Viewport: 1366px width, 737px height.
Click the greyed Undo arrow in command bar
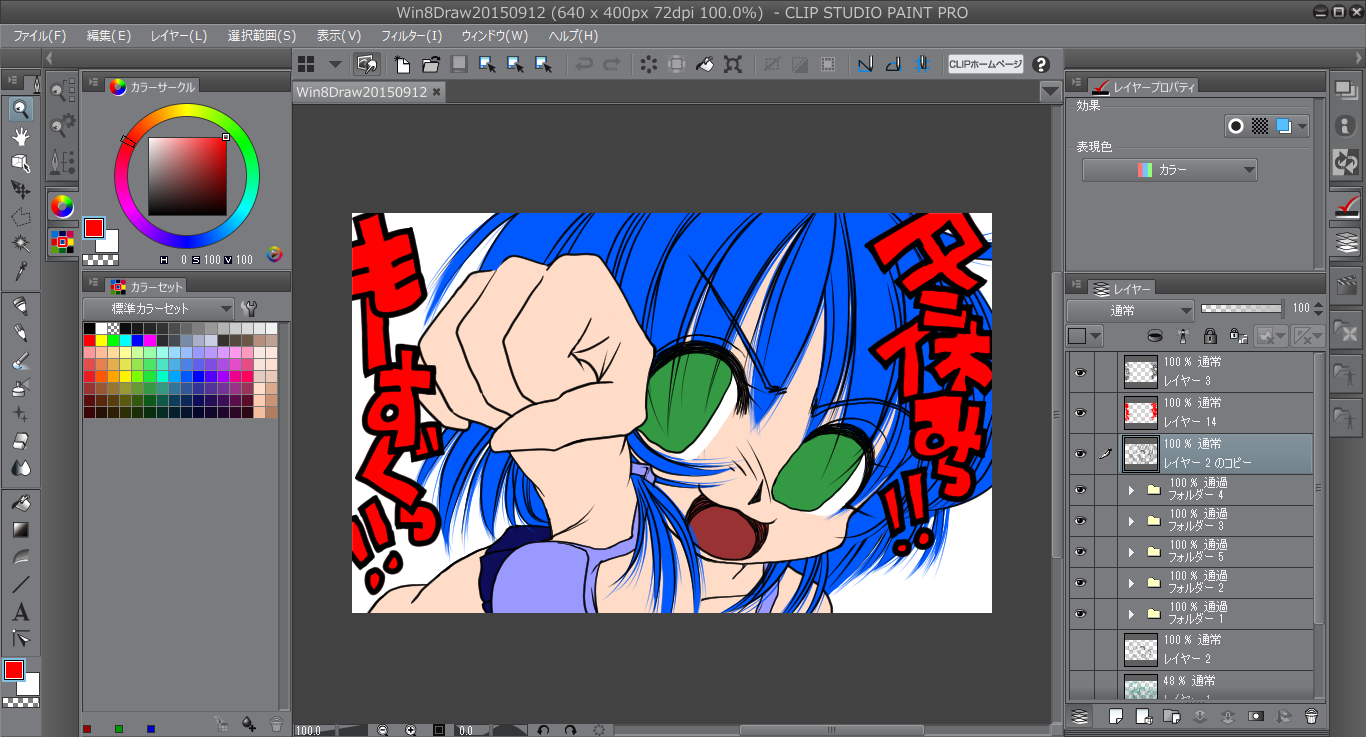pyautogui.click(x=583, y=64)
